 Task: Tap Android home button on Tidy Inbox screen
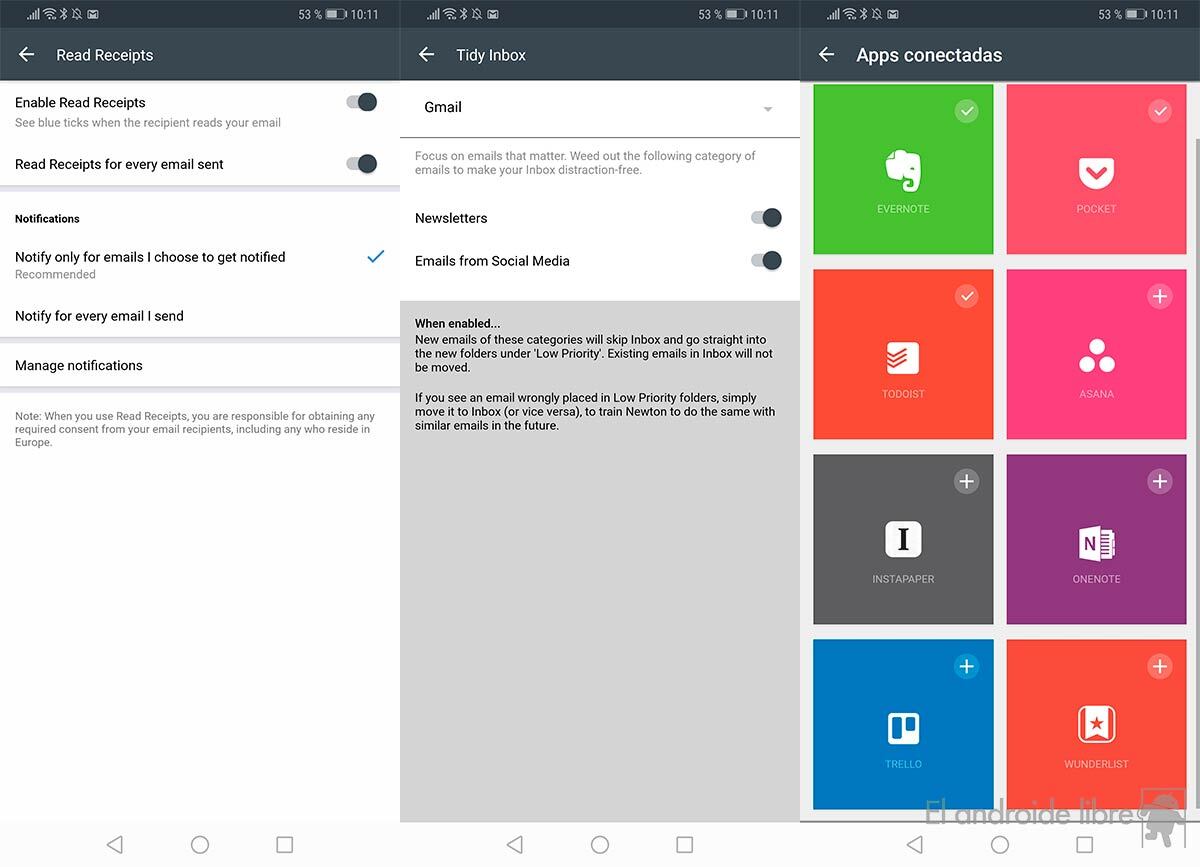pyautogui.click(x=600, y=845)
